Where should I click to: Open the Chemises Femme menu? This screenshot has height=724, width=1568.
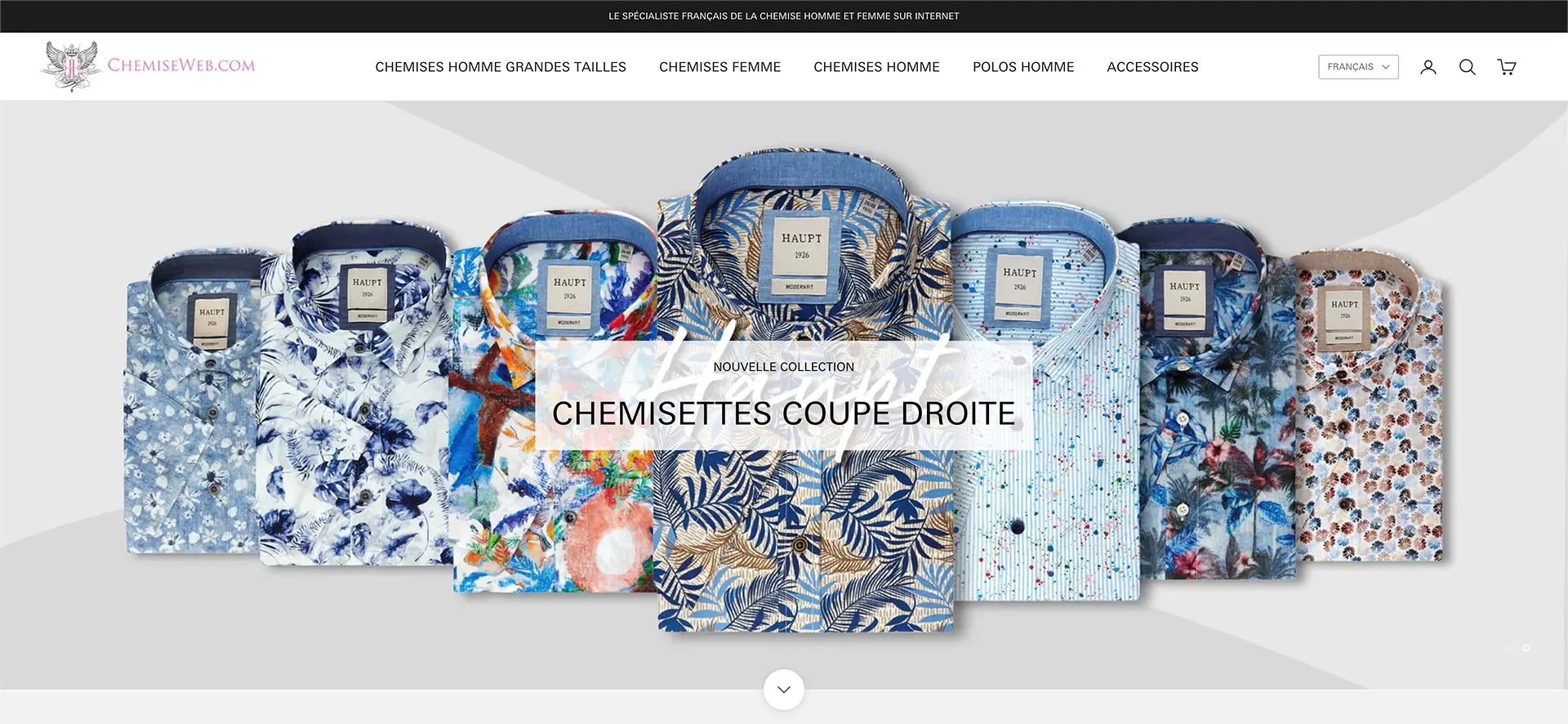click(719, 67)
